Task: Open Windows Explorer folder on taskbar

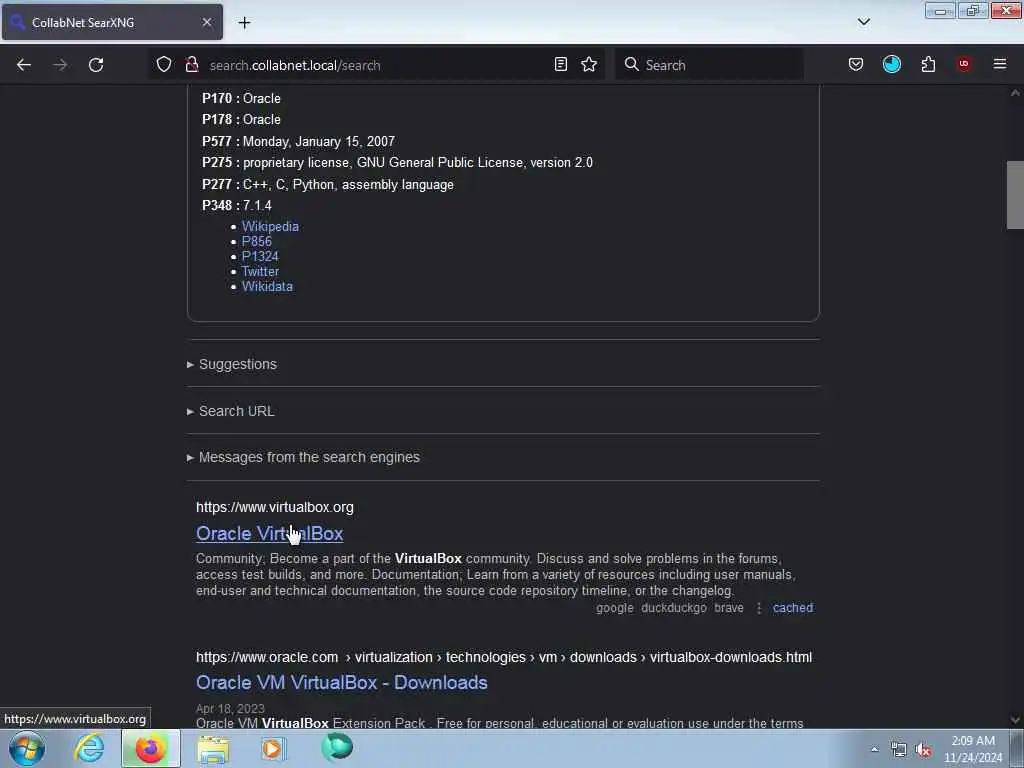Action: [213, 749]
